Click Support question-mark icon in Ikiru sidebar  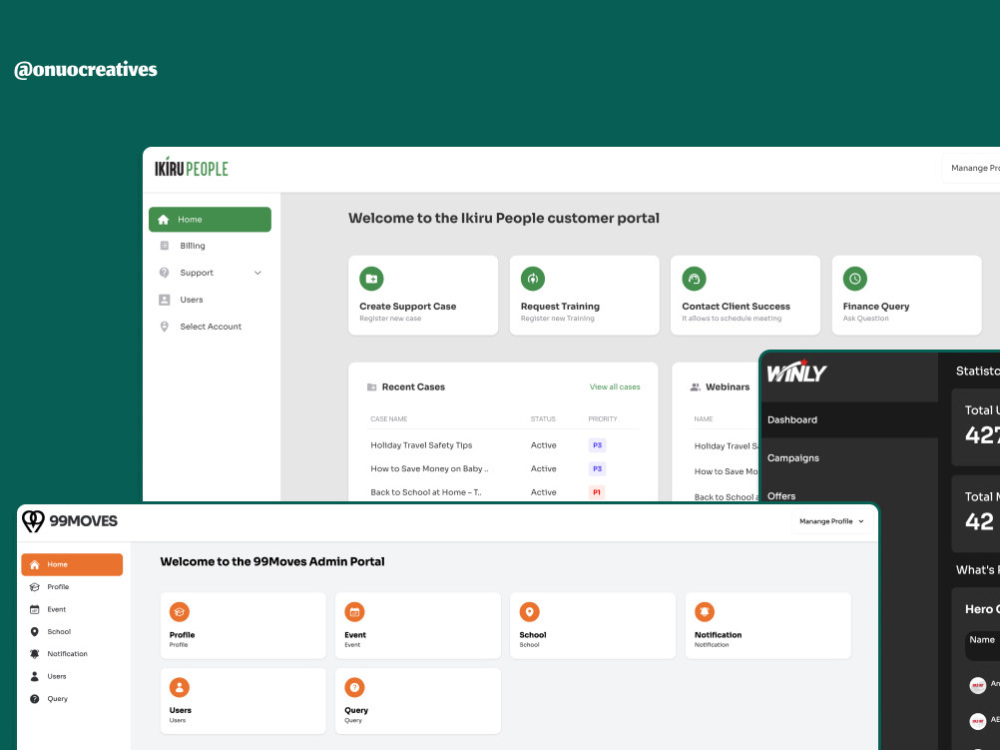[x=164, y=272]
